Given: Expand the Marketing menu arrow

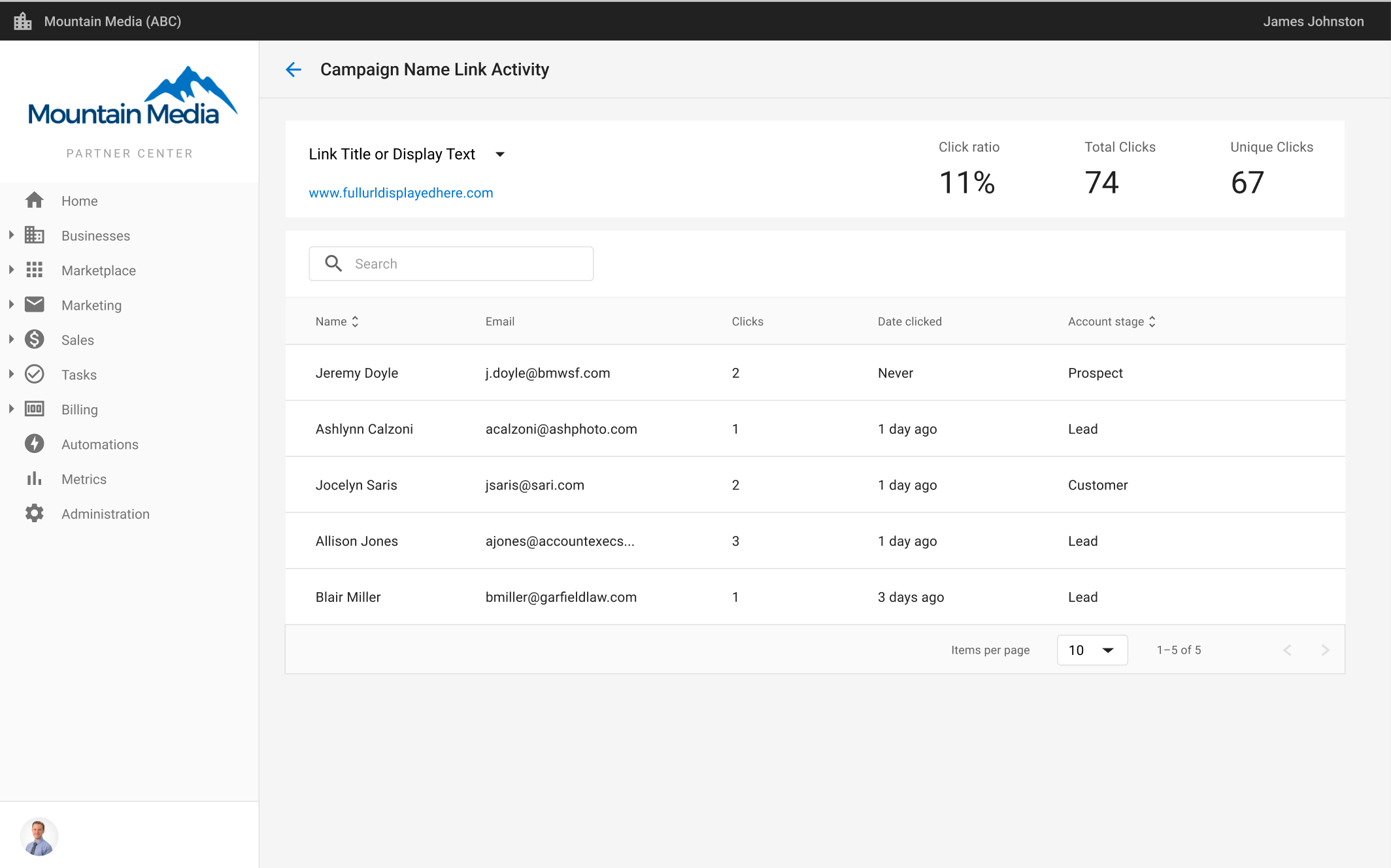Looking at the screenshot, I should [x=11, y=304].
